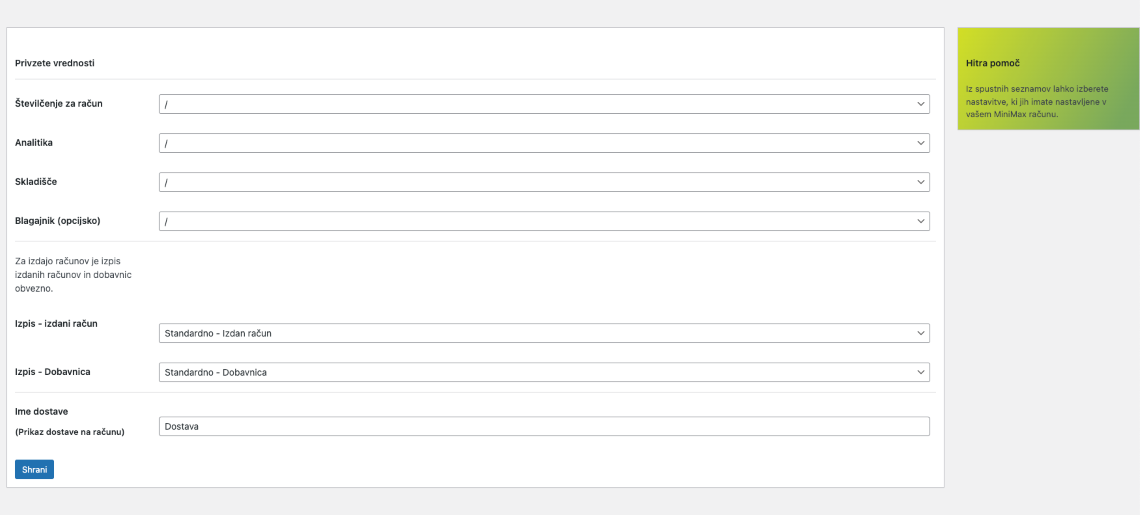
Task: Open the 'Standardno - Dobavnica' dropdown
Action: pyautogui.click(x=544, y=372)
